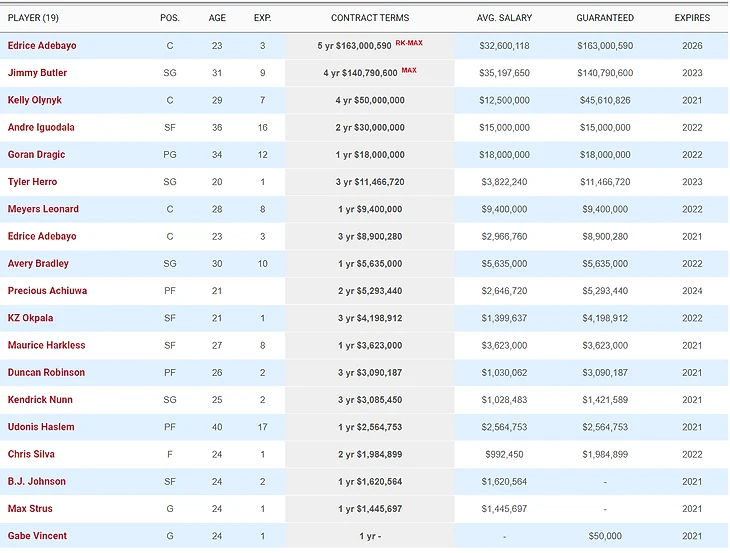This screenshot has height=553, width=730.
Task: Select Goran Dragic in the player list
Action: (x=36, y=155)
